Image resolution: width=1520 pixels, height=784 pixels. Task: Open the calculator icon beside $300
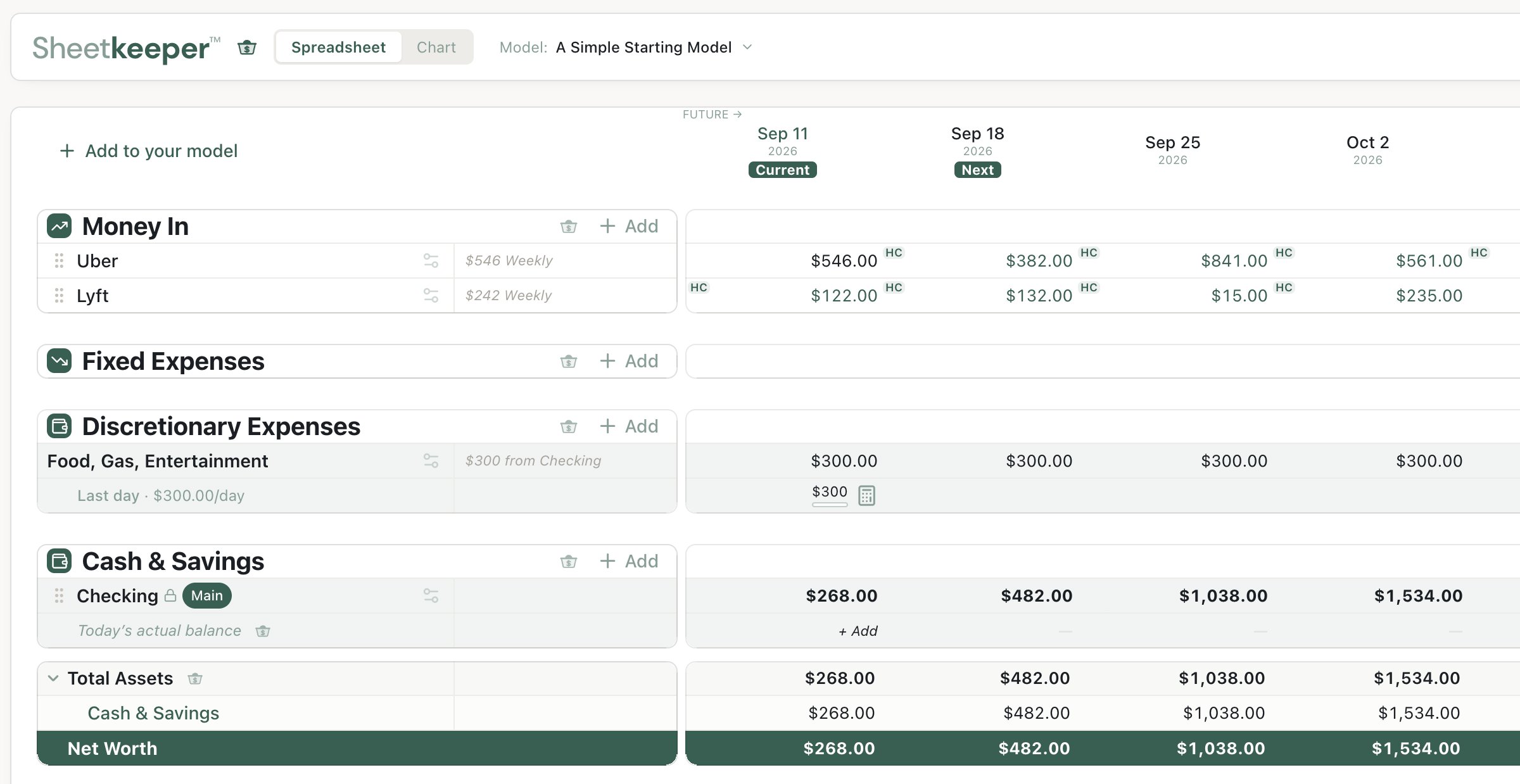[x=866, y=495]
